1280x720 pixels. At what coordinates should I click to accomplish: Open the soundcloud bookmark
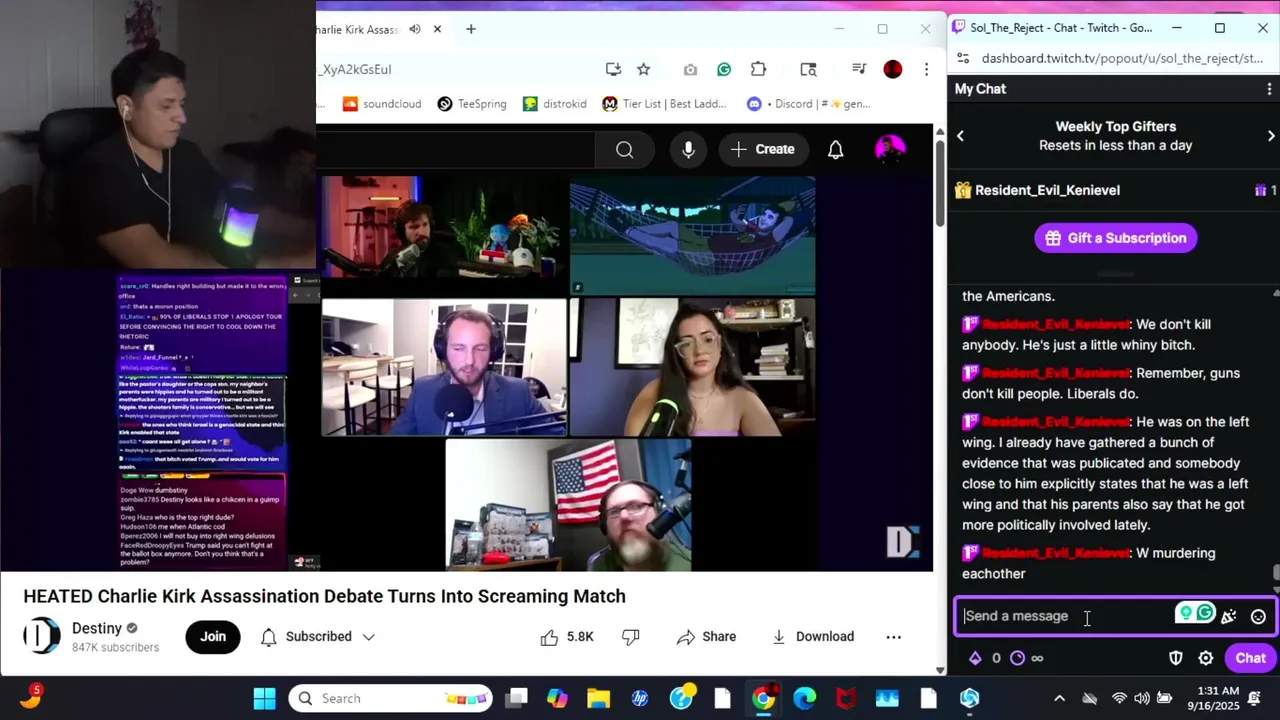(x=382, y=104)
